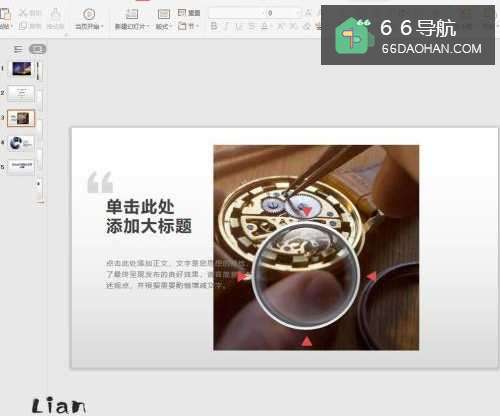This screenshot has height=416, width=500.
Task: Click the thumbnail panel vertical scrollbar
Action: pos(39,132)
